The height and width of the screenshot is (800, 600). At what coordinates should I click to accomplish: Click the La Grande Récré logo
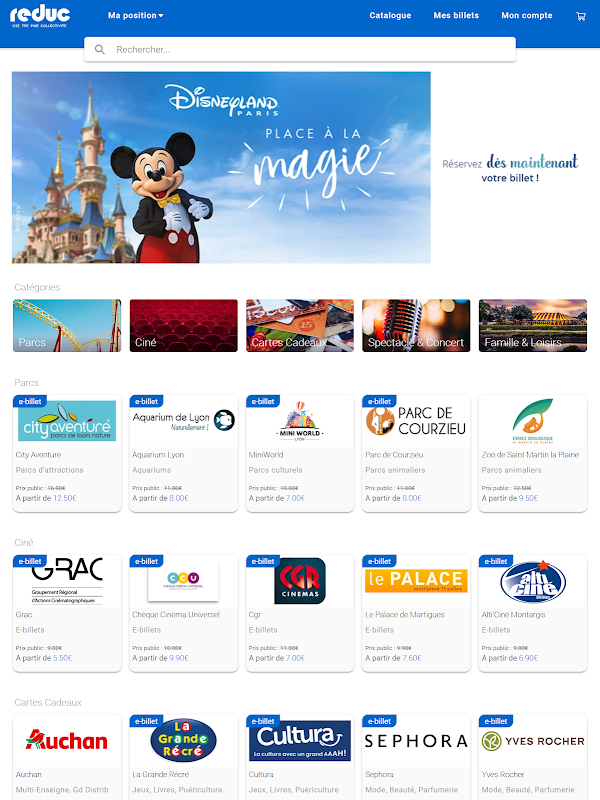pos(184,740)
